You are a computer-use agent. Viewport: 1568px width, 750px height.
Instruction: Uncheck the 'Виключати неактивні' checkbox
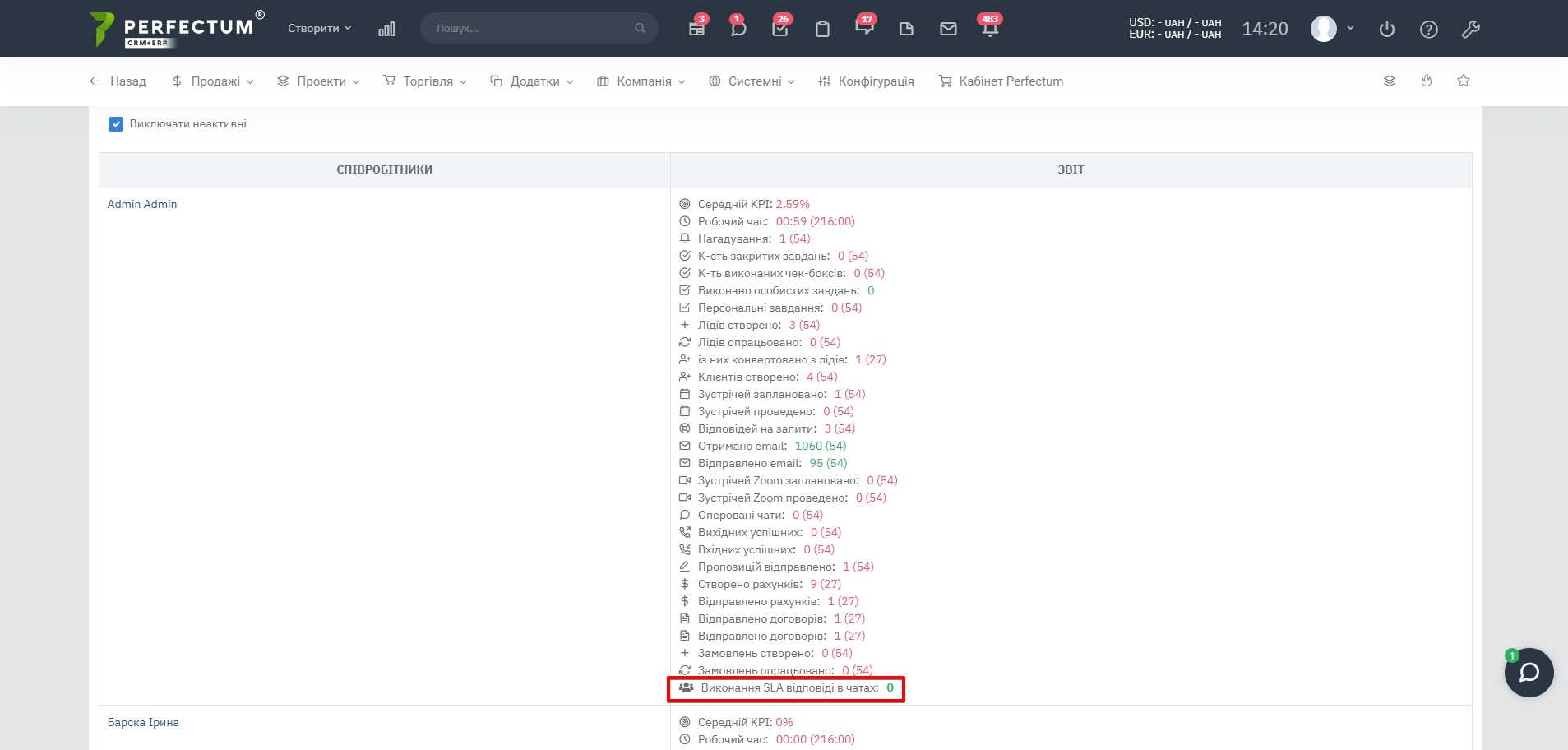[116, 124]
